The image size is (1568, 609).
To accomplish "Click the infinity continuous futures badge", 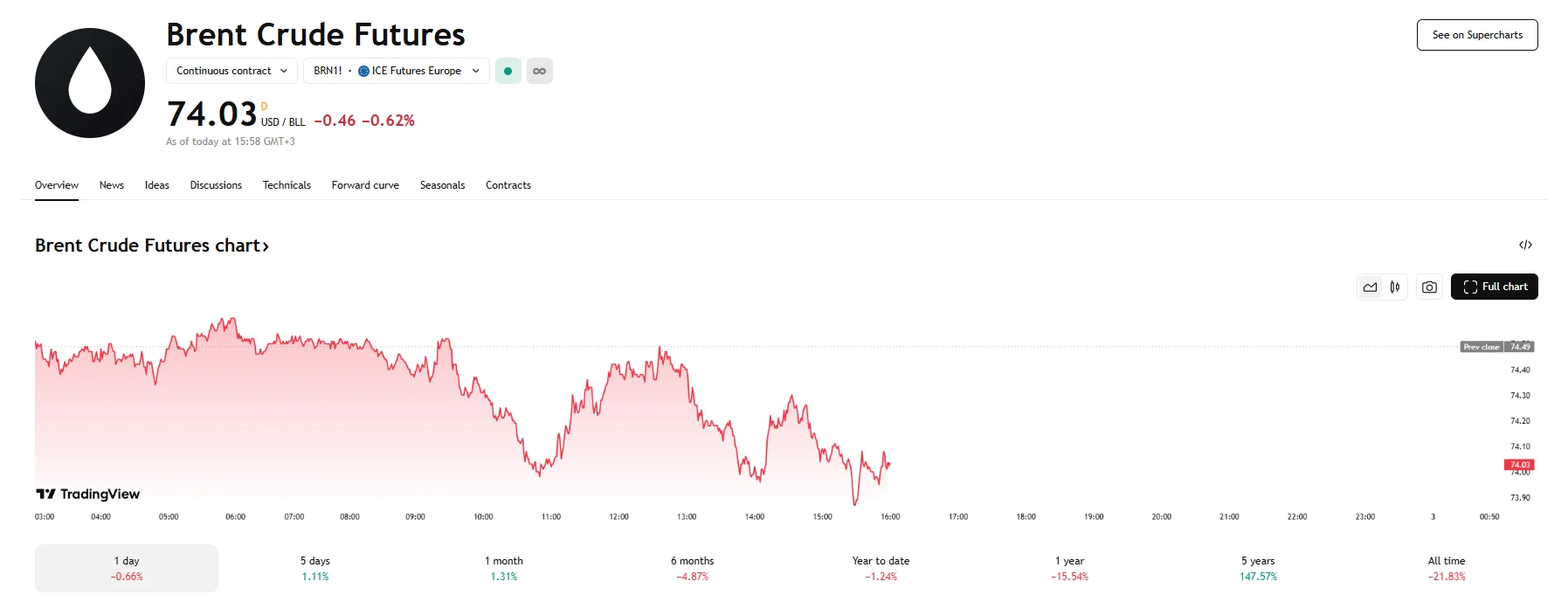I will [540, 71].
